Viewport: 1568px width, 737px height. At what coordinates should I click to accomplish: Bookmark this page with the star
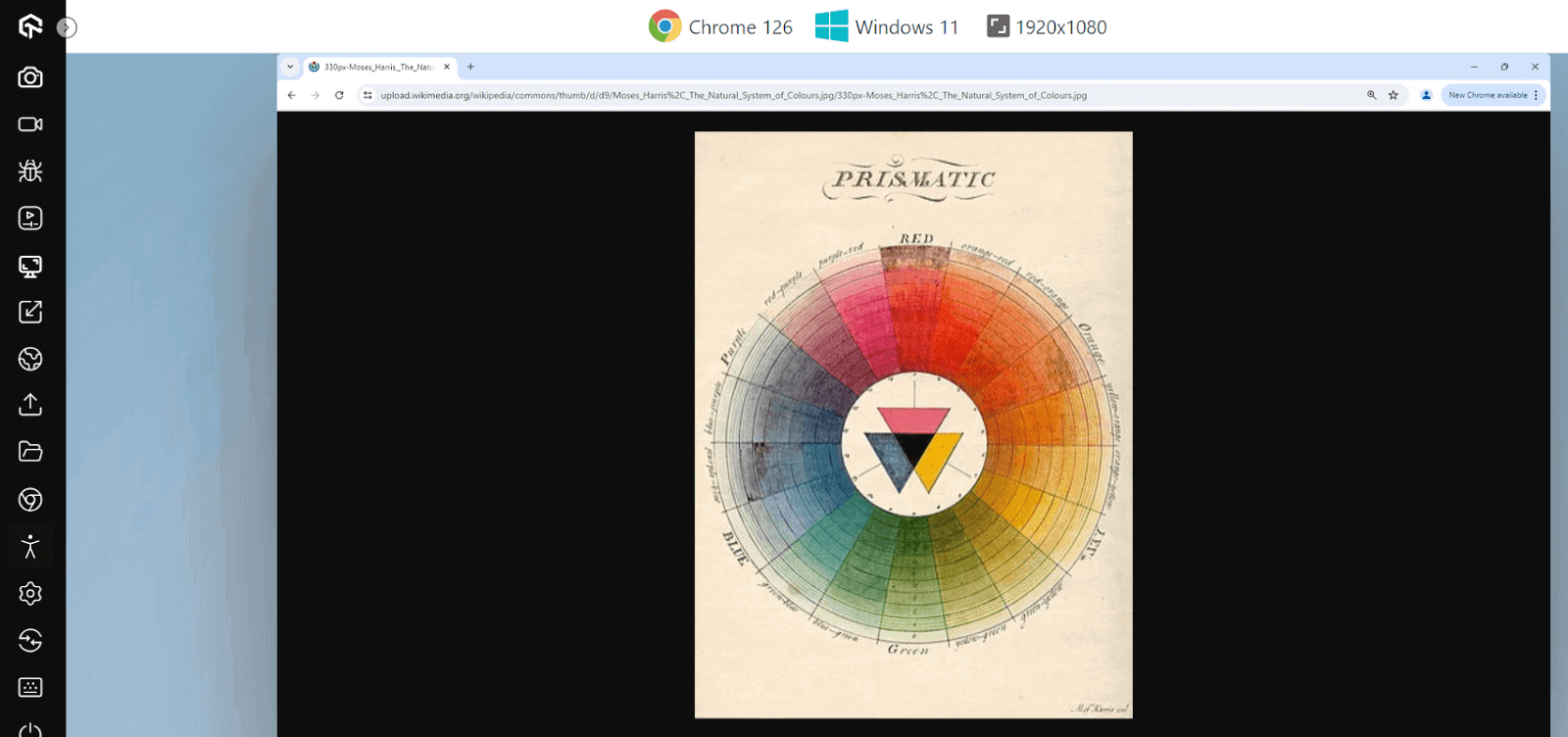[1394, 95]
